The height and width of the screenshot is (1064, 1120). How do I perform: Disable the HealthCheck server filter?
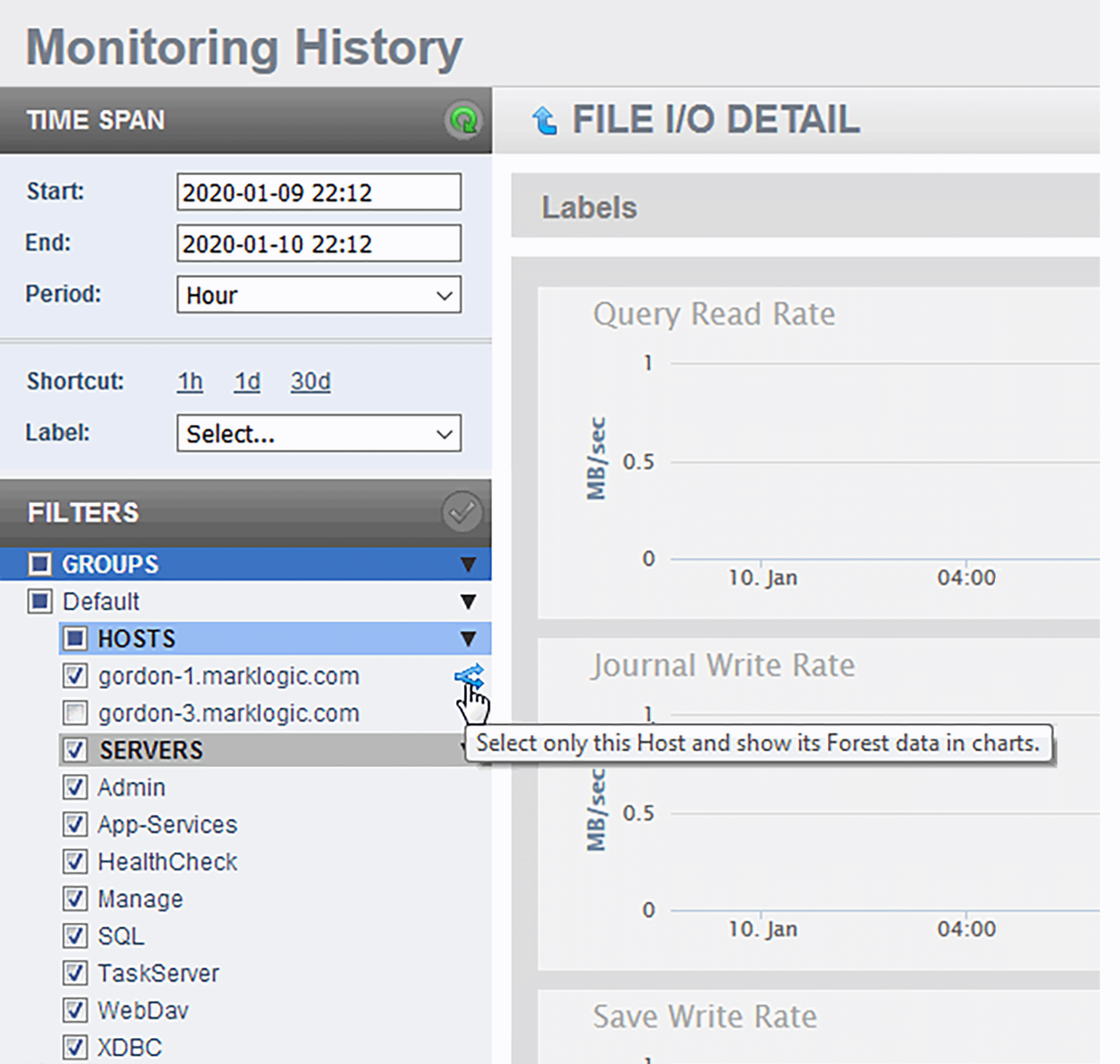pos(75,862)
